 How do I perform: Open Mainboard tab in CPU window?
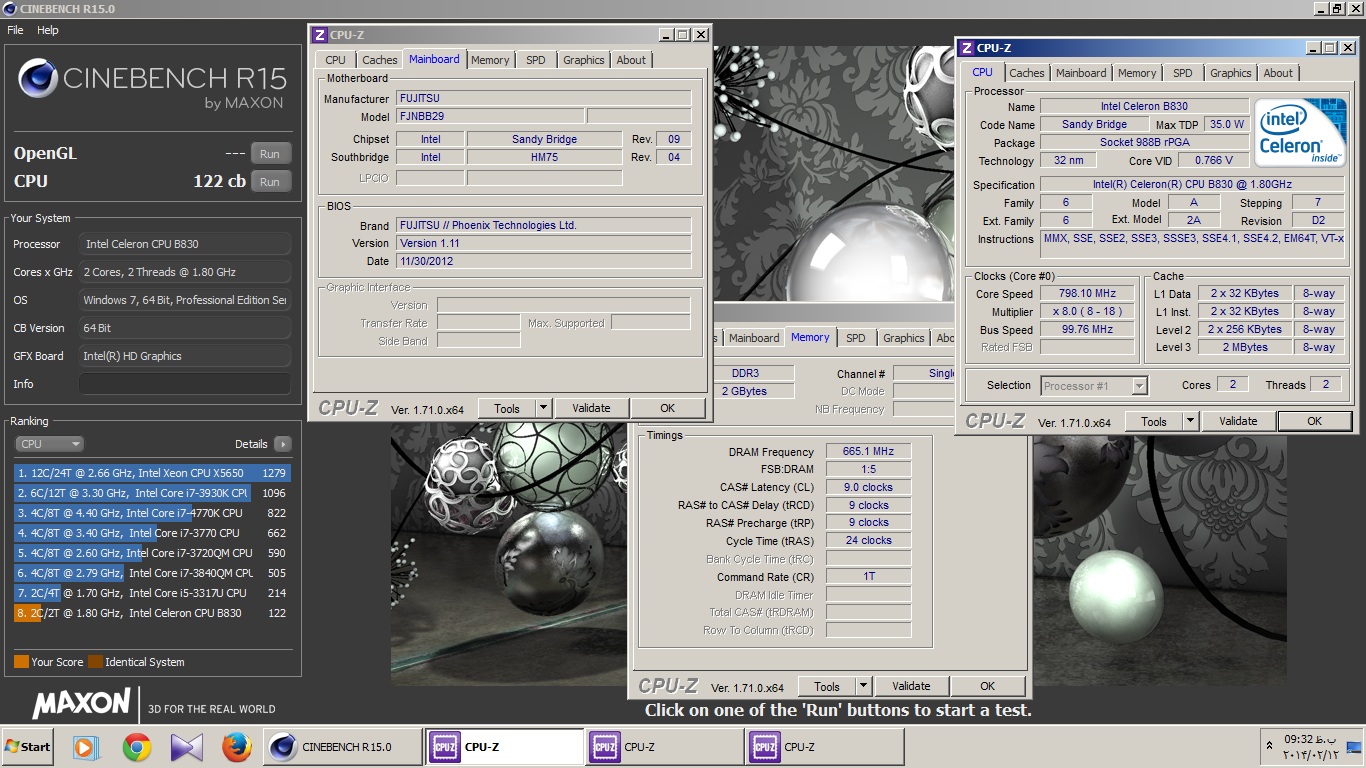(x=1081, y=73)
